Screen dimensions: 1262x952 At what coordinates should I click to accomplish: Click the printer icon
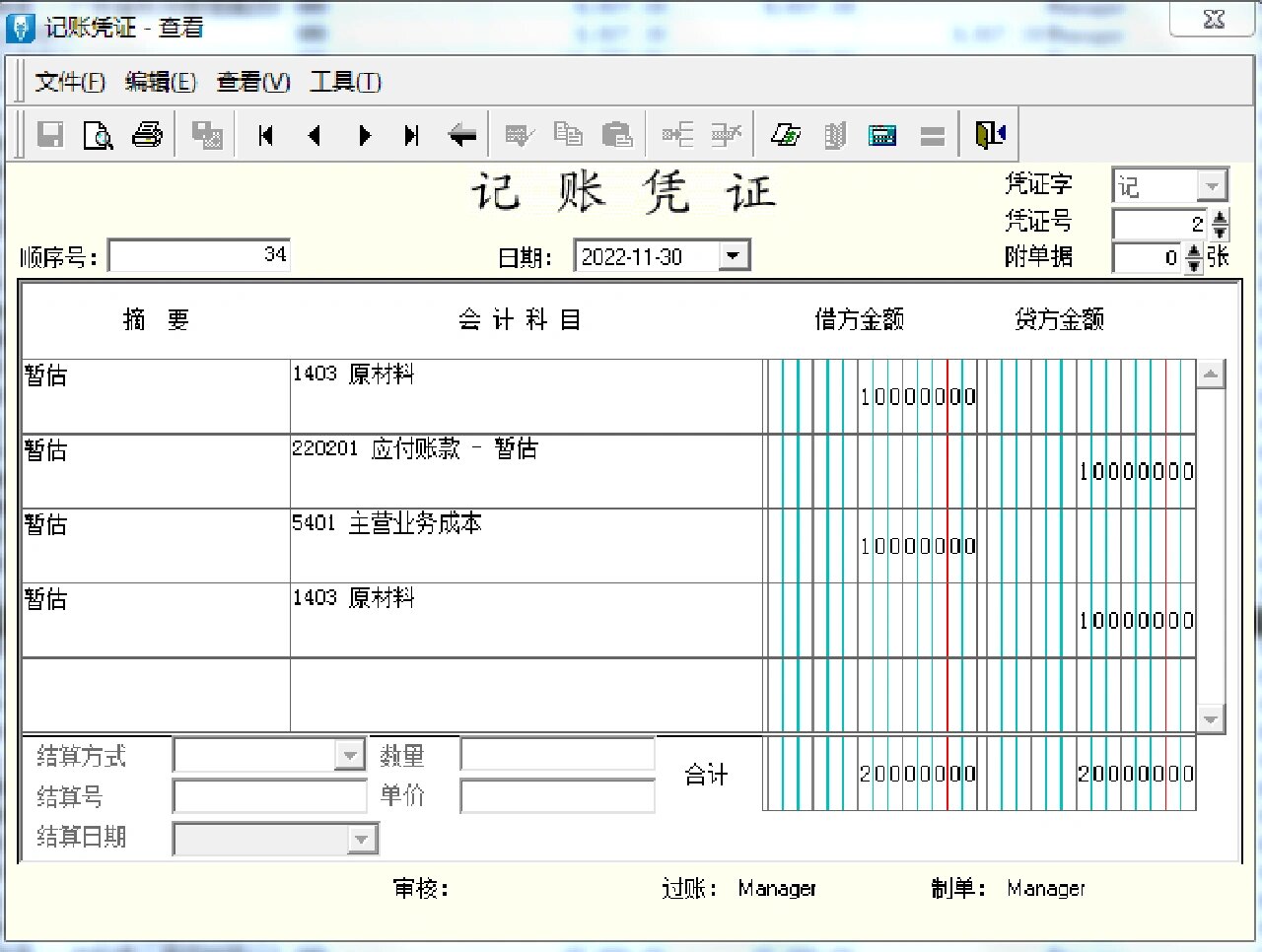(x=147, y=134)
